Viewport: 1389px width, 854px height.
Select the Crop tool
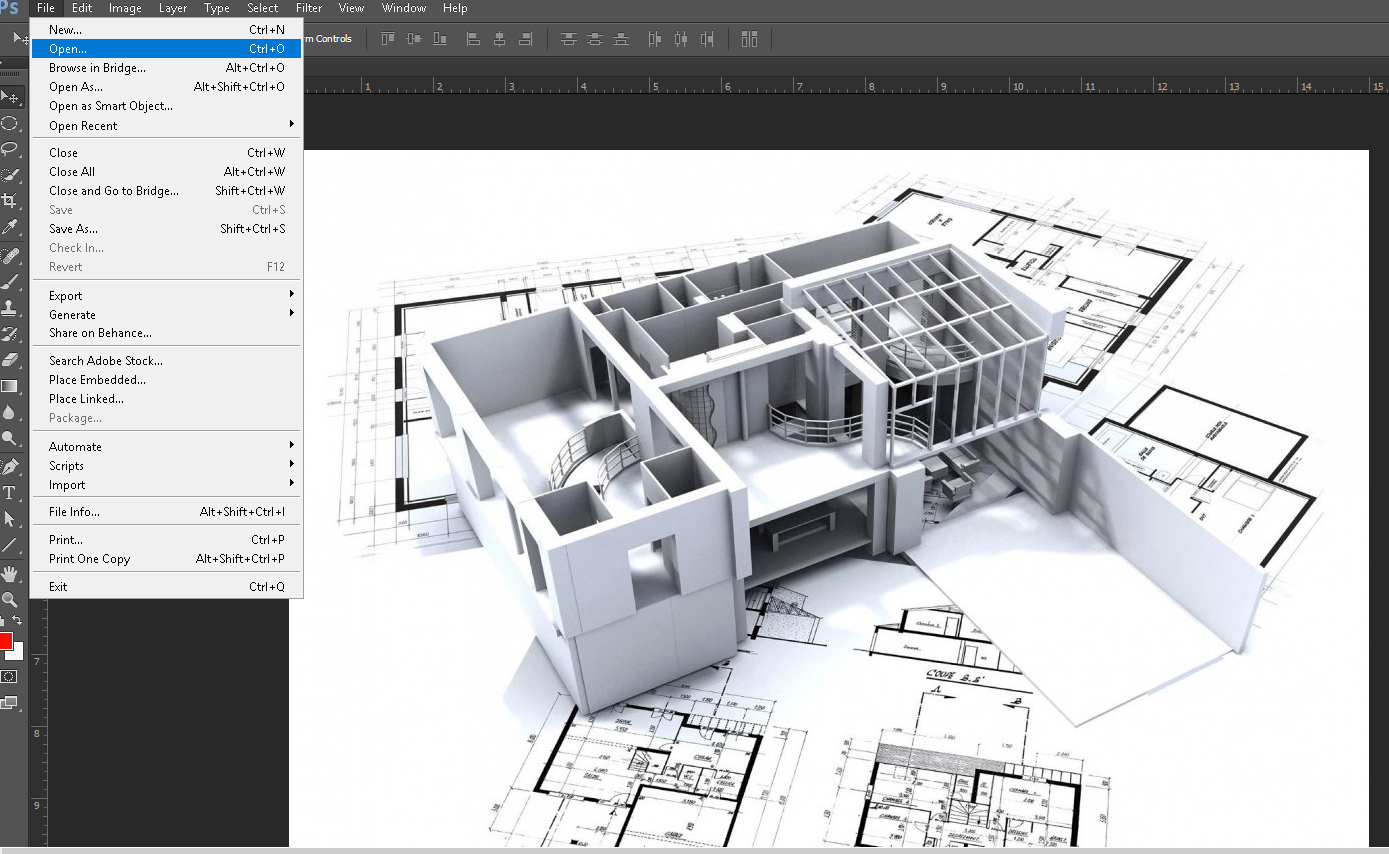(x=10, y=201)
